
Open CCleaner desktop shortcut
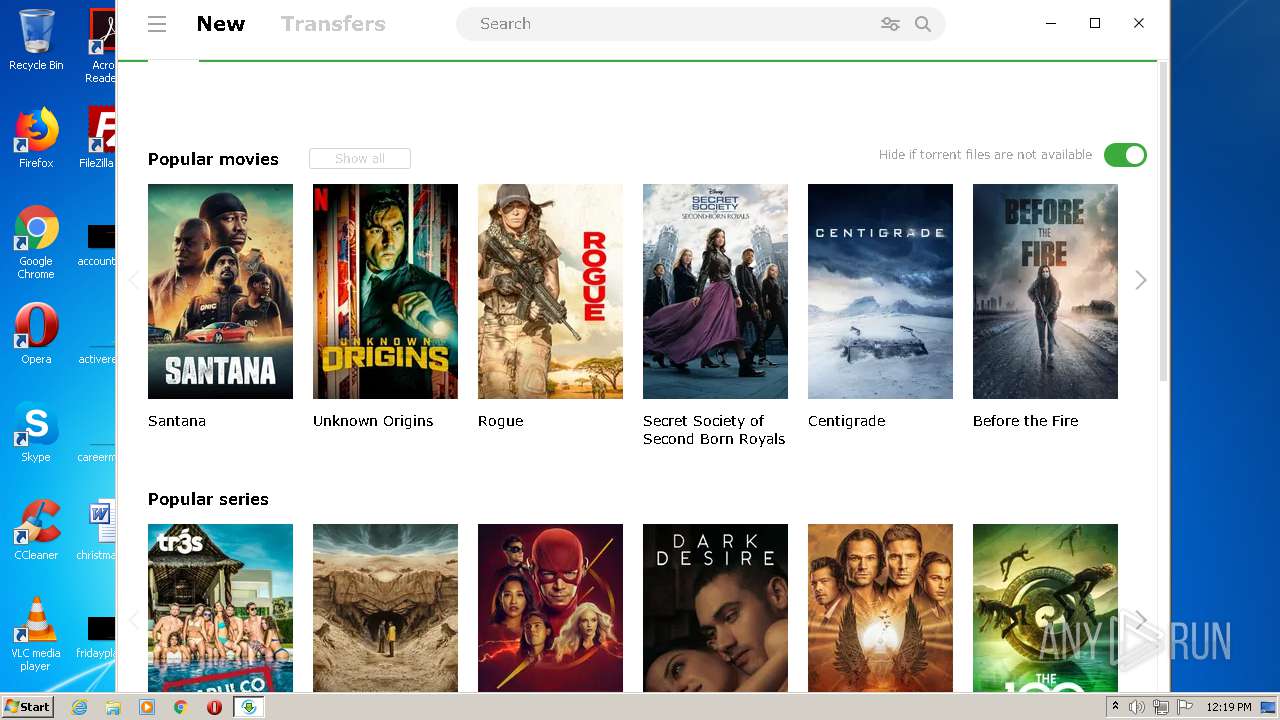36,529
